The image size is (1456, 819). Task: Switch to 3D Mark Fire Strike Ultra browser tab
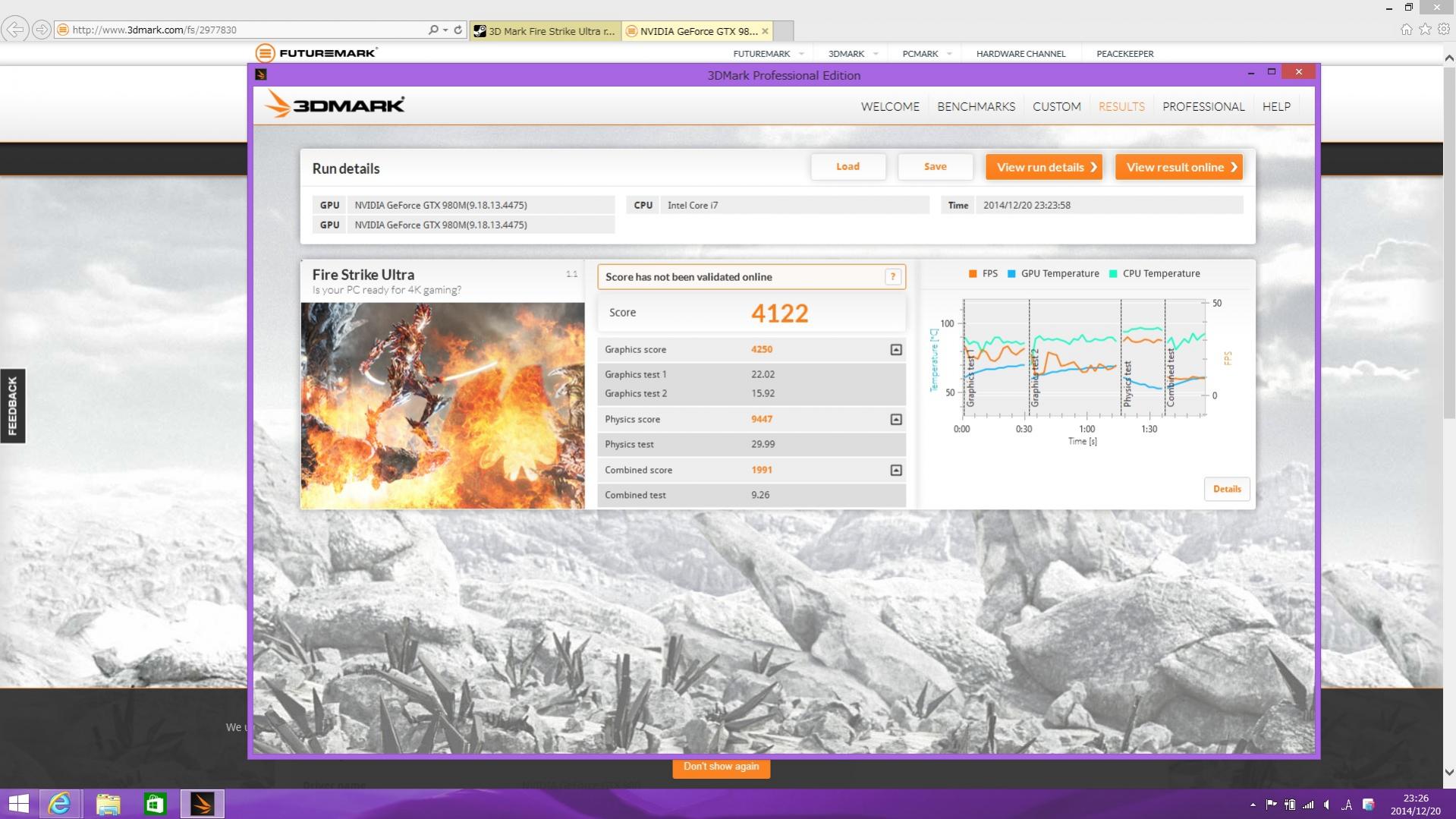(545, 31)
